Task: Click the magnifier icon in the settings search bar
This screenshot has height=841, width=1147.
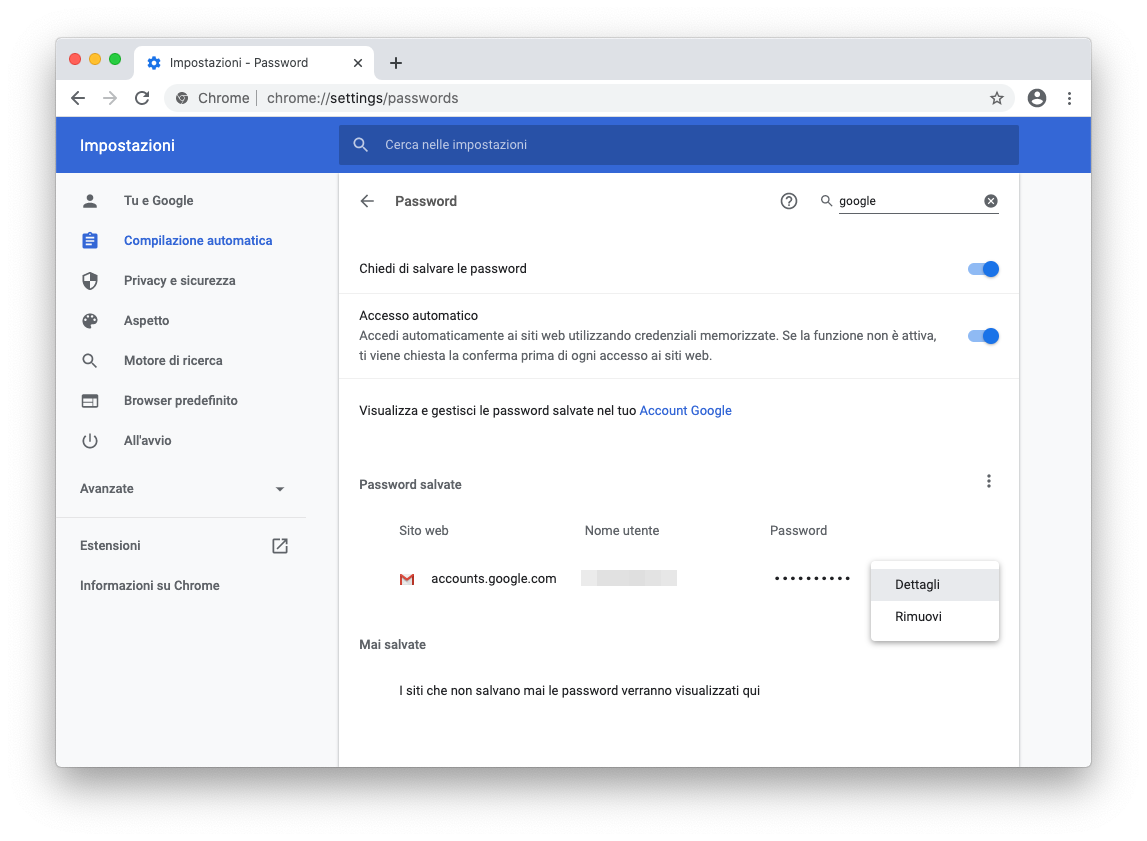Action: [x=361, y=145]
